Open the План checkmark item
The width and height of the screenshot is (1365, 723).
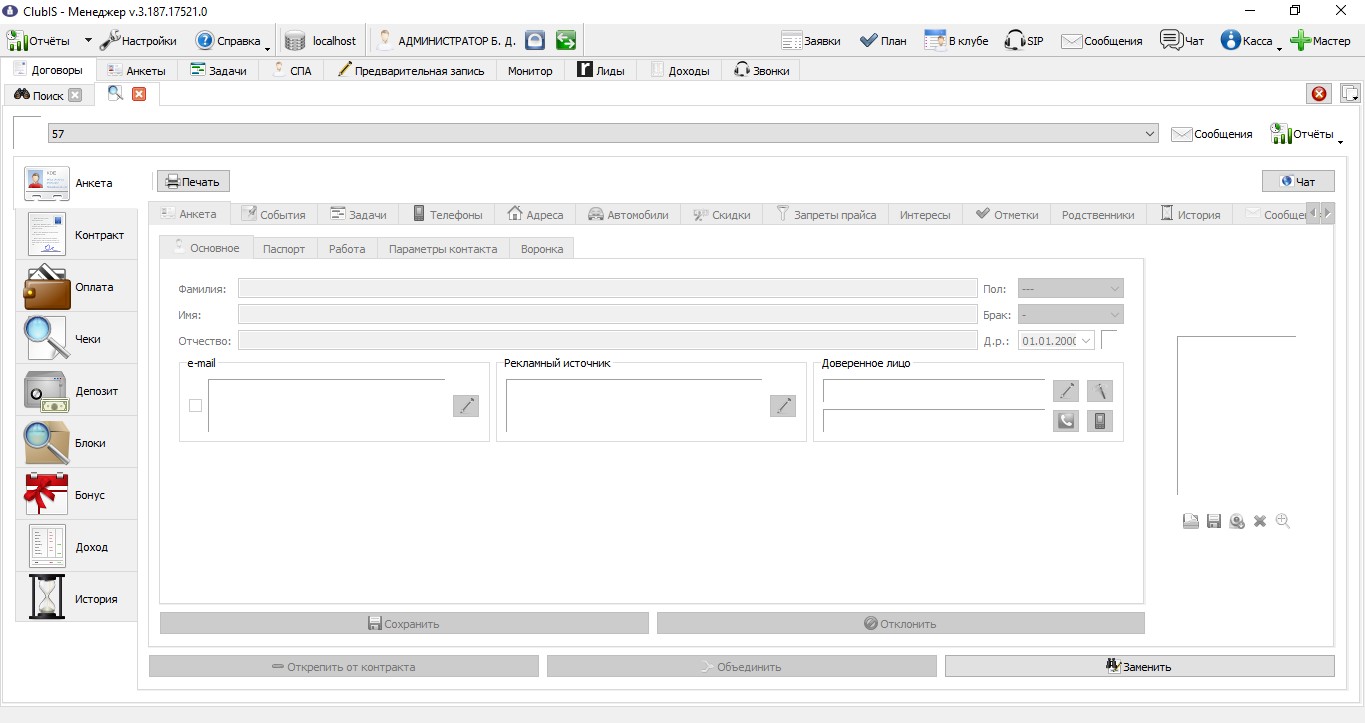coord(883,41)
